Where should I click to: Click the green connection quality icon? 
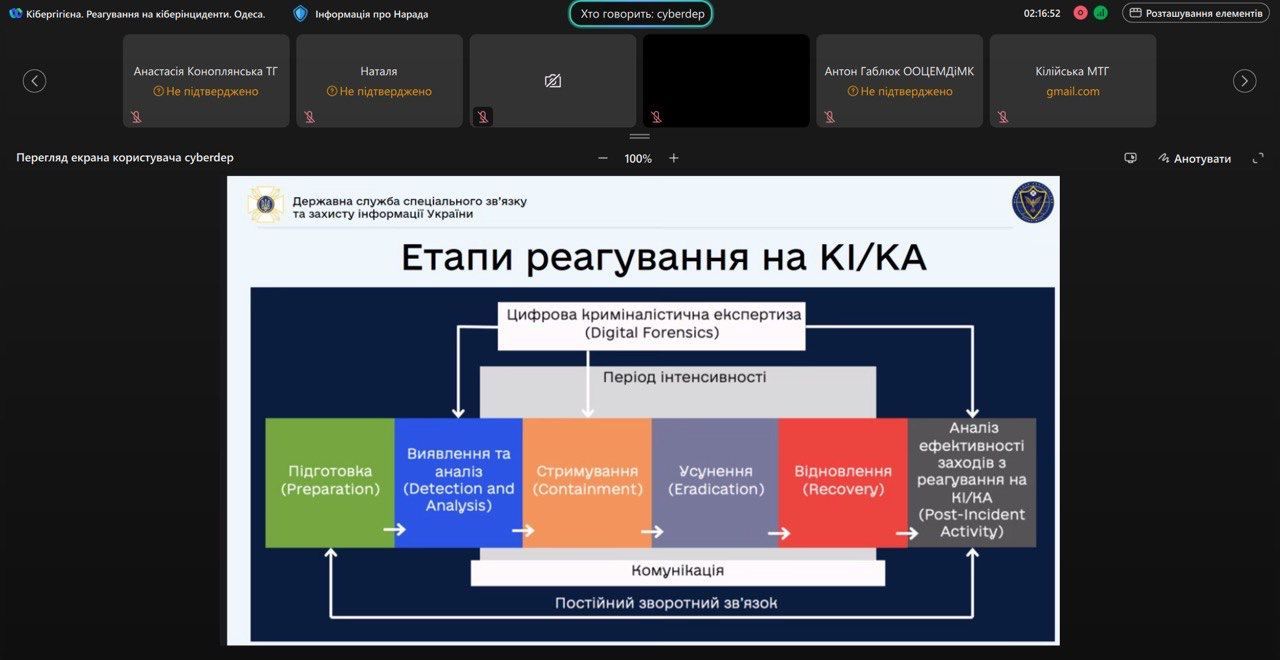(x=1101, y=13)
